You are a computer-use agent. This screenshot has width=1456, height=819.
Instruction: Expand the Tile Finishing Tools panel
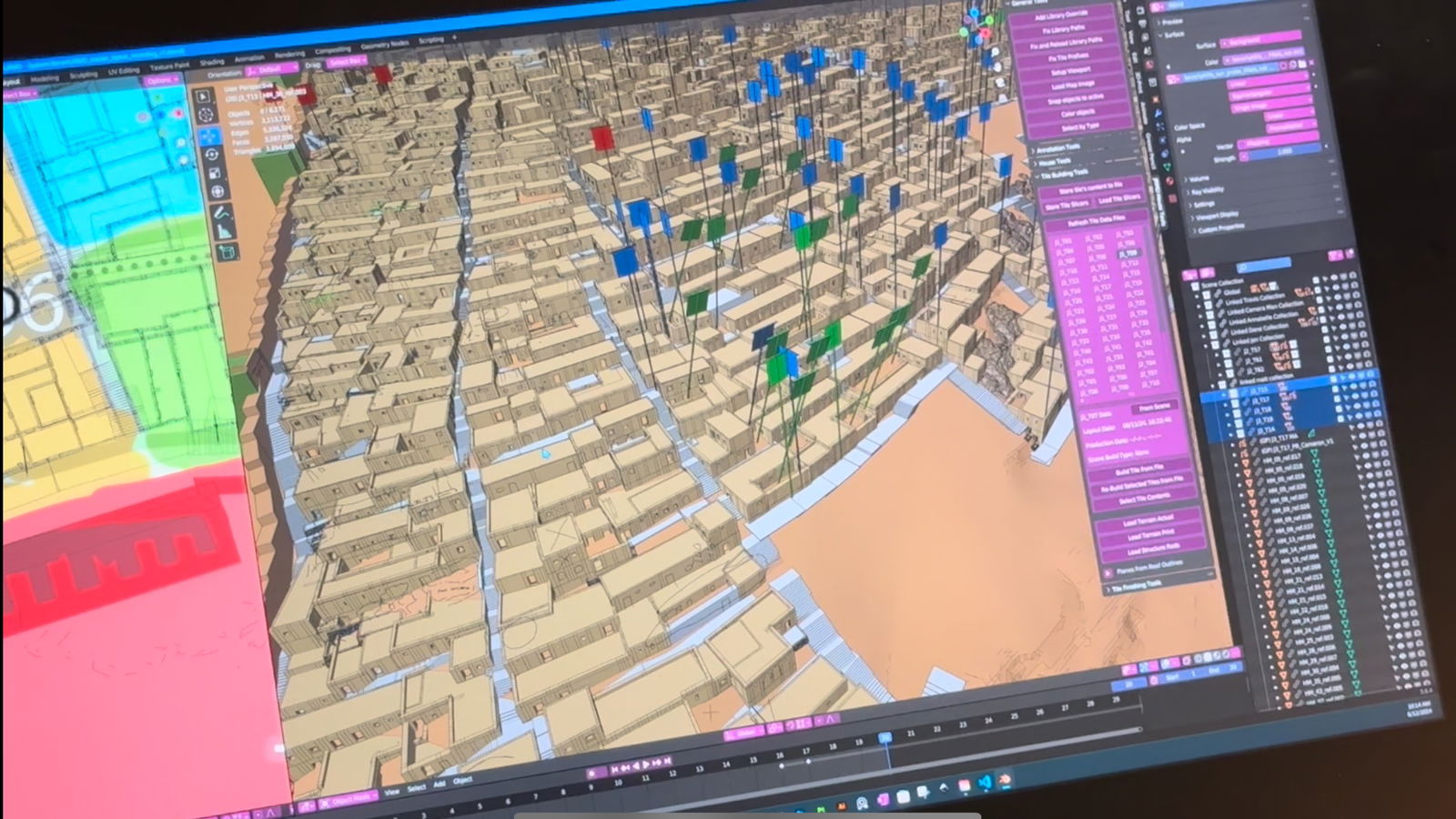pos(1134,587)
